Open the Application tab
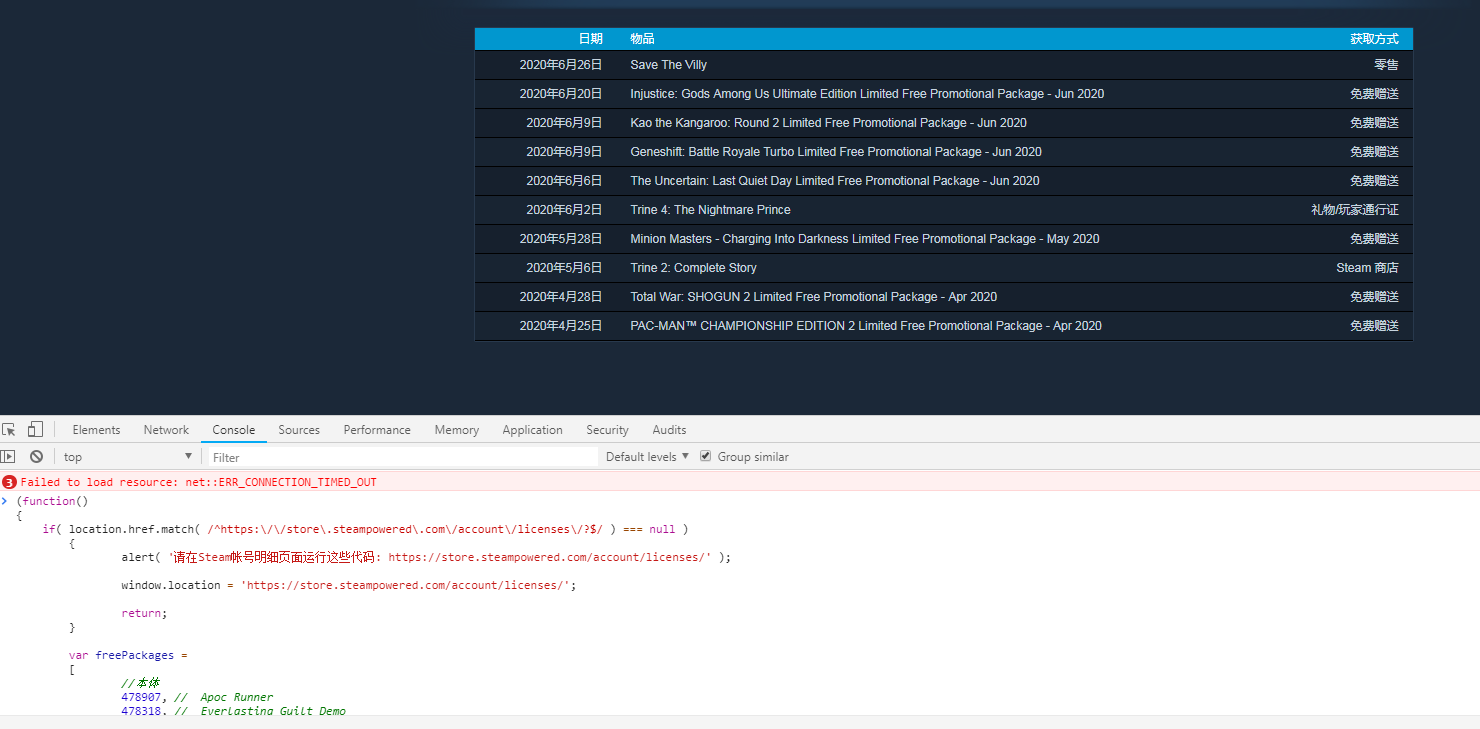 pyautogui.click(x=532, y=430)
